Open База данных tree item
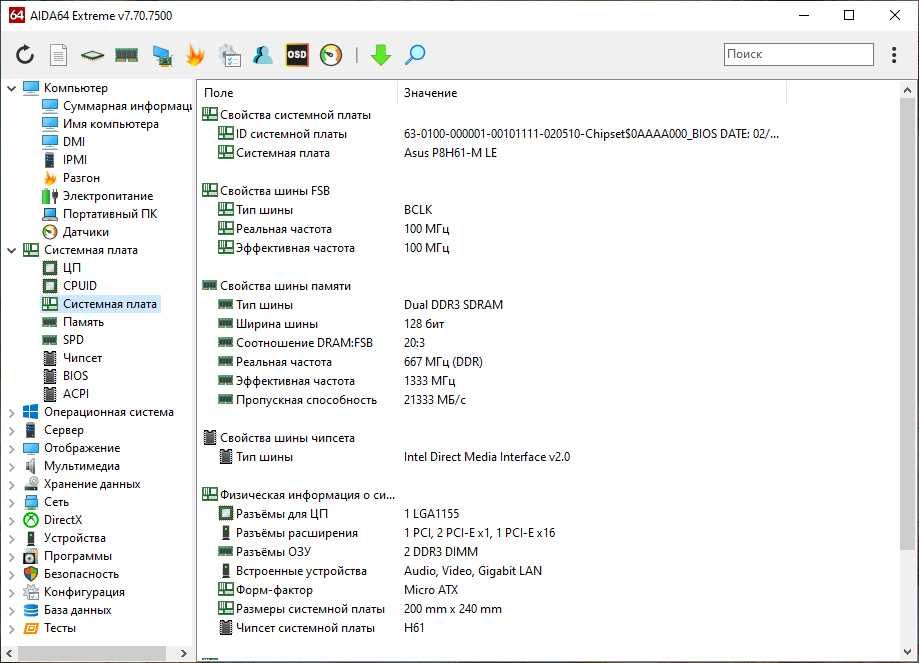 (x=67, y=611)
